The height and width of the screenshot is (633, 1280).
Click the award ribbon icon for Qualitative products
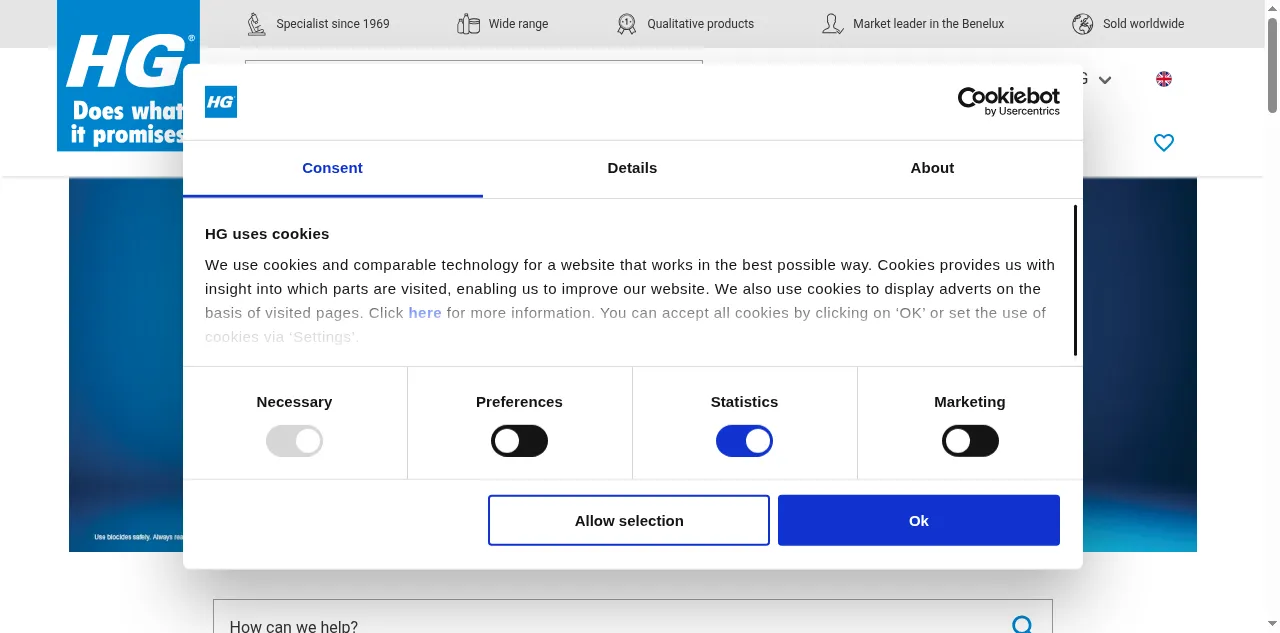pyautogui.click(x=627, y=24)
